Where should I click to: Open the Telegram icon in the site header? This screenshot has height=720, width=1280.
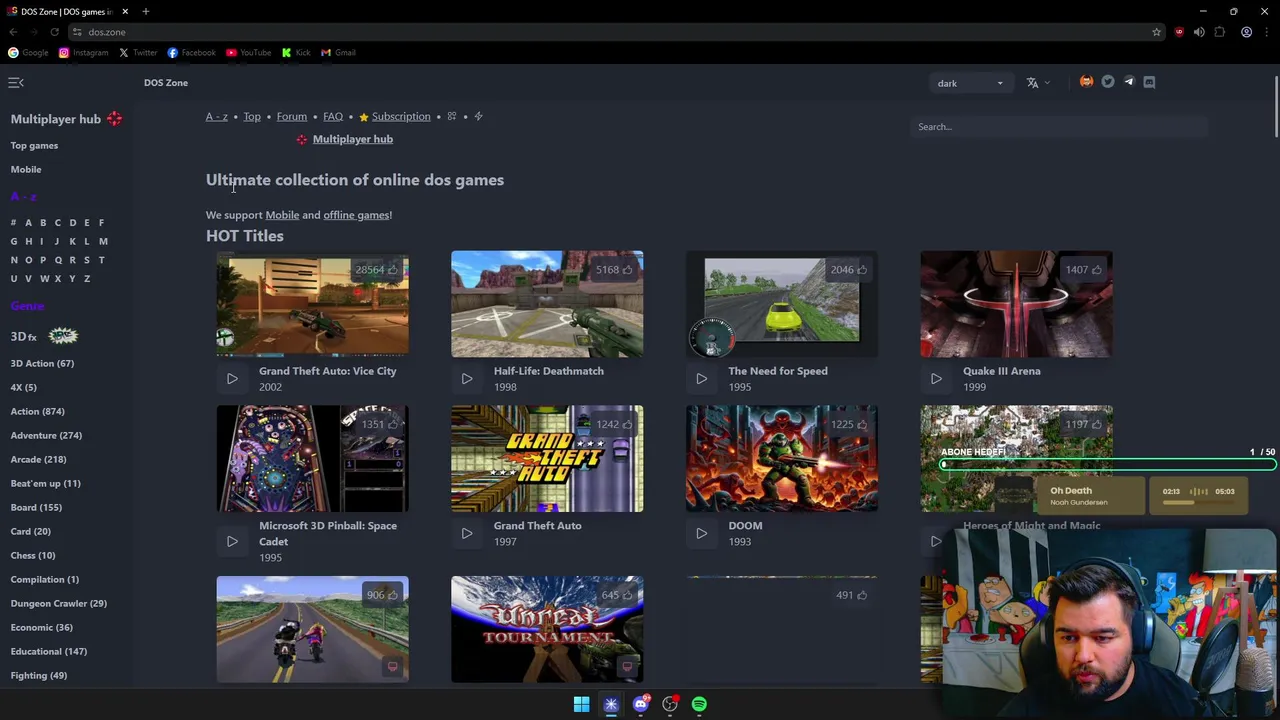tap(1129, 82)
